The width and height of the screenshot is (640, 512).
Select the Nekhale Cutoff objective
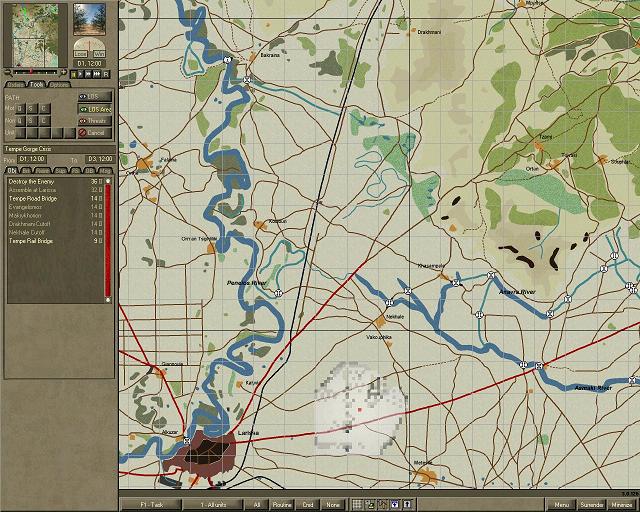(x=56, y=232)
